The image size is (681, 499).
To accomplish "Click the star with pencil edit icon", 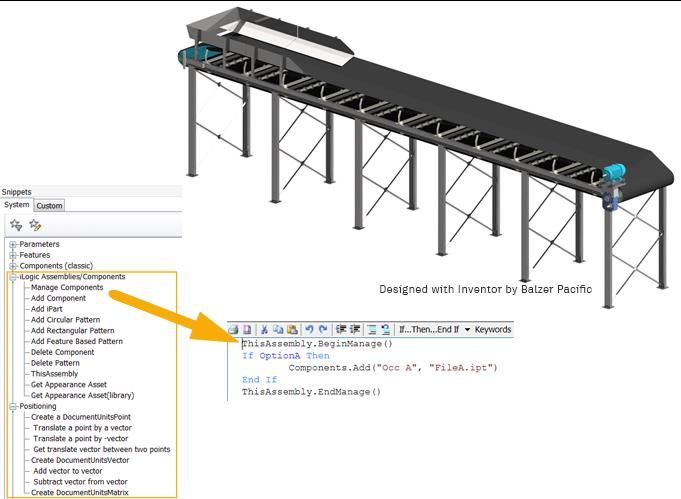I will point(35,225).
